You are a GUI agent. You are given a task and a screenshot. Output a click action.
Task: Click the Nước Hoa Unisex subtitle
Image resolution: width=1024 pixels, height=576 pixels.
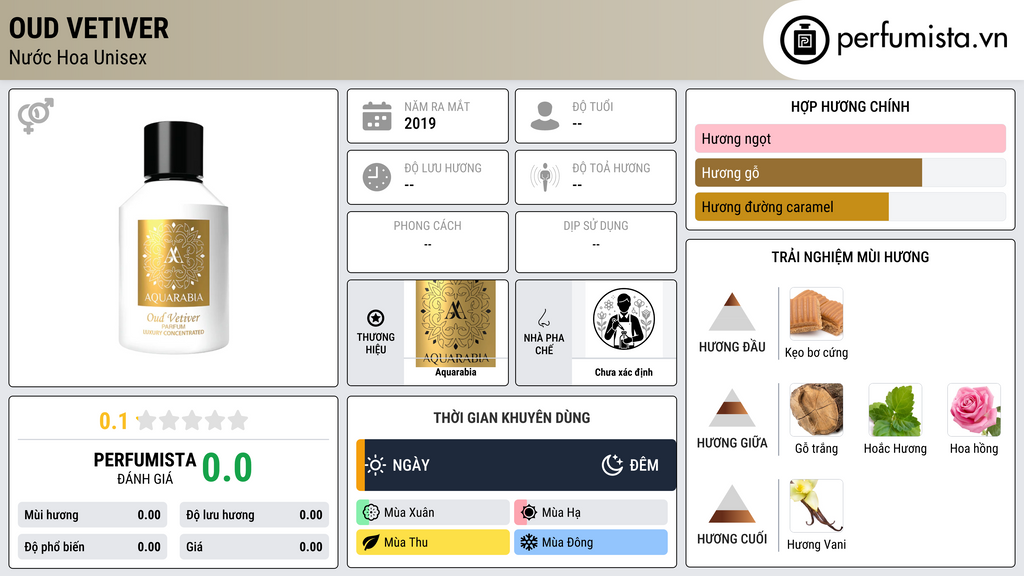click(78, 57)
